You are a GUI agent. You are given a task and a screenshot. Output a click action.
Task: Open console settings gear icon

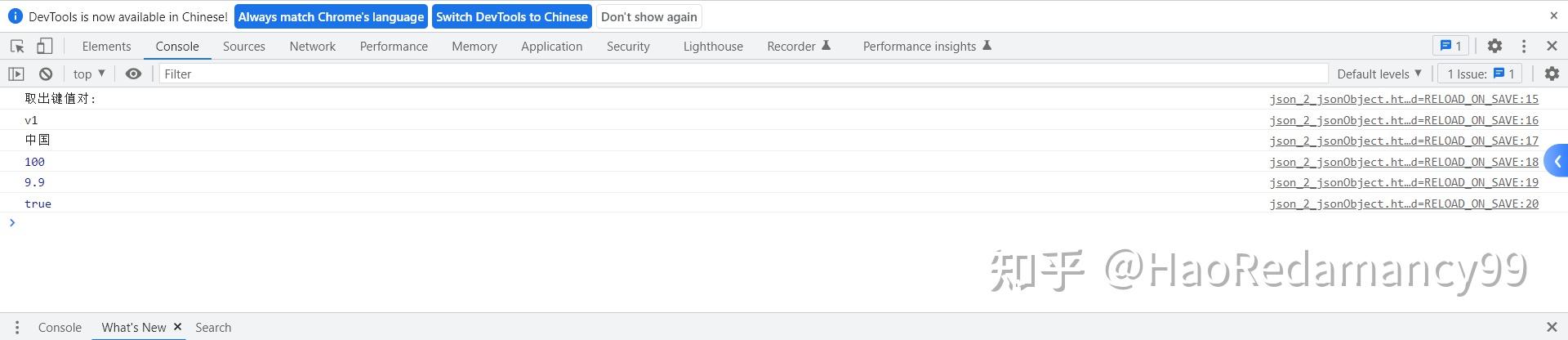pos(1552,74)
